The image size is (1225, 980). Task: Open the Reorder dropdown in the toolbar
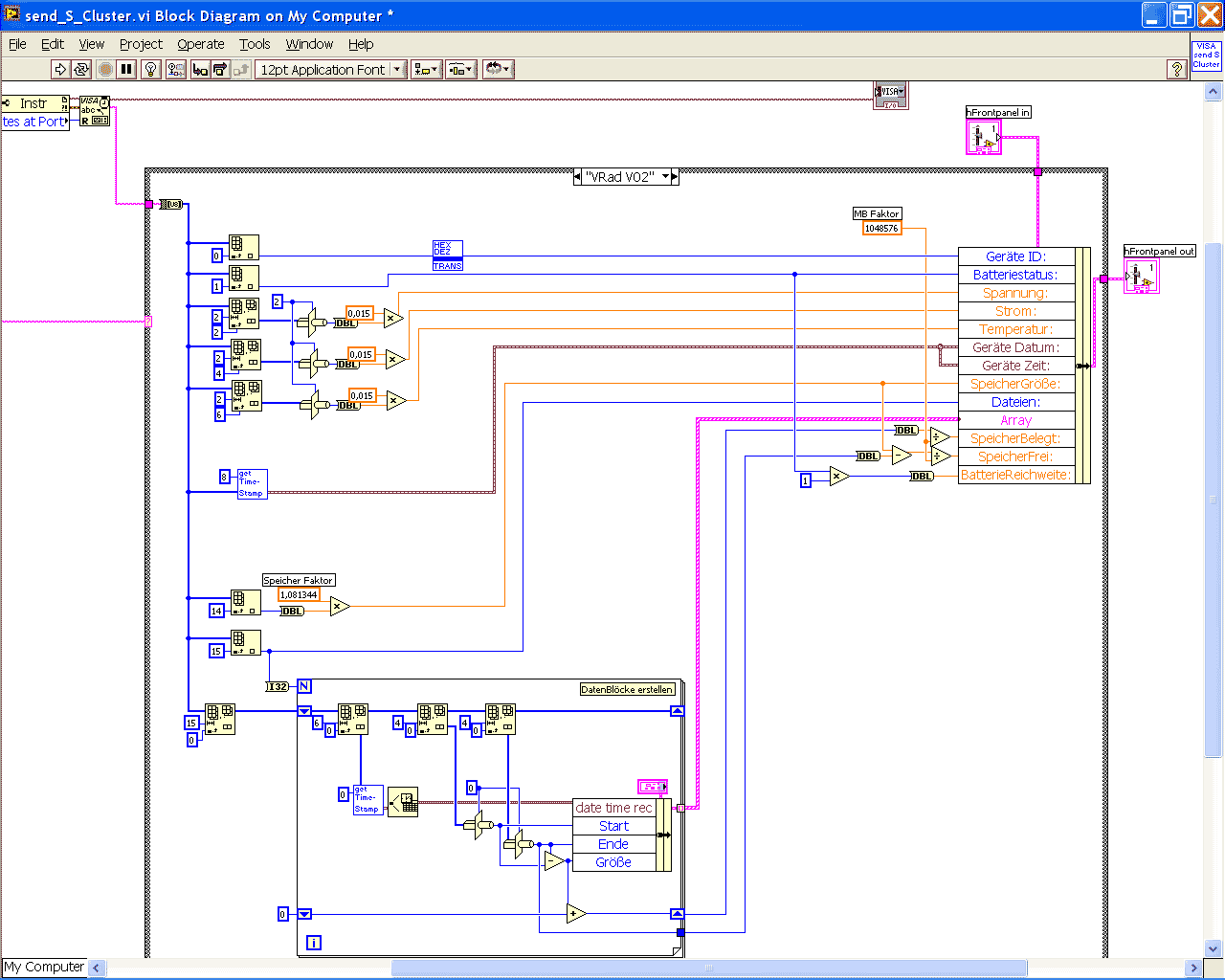(x=498, y=69)
